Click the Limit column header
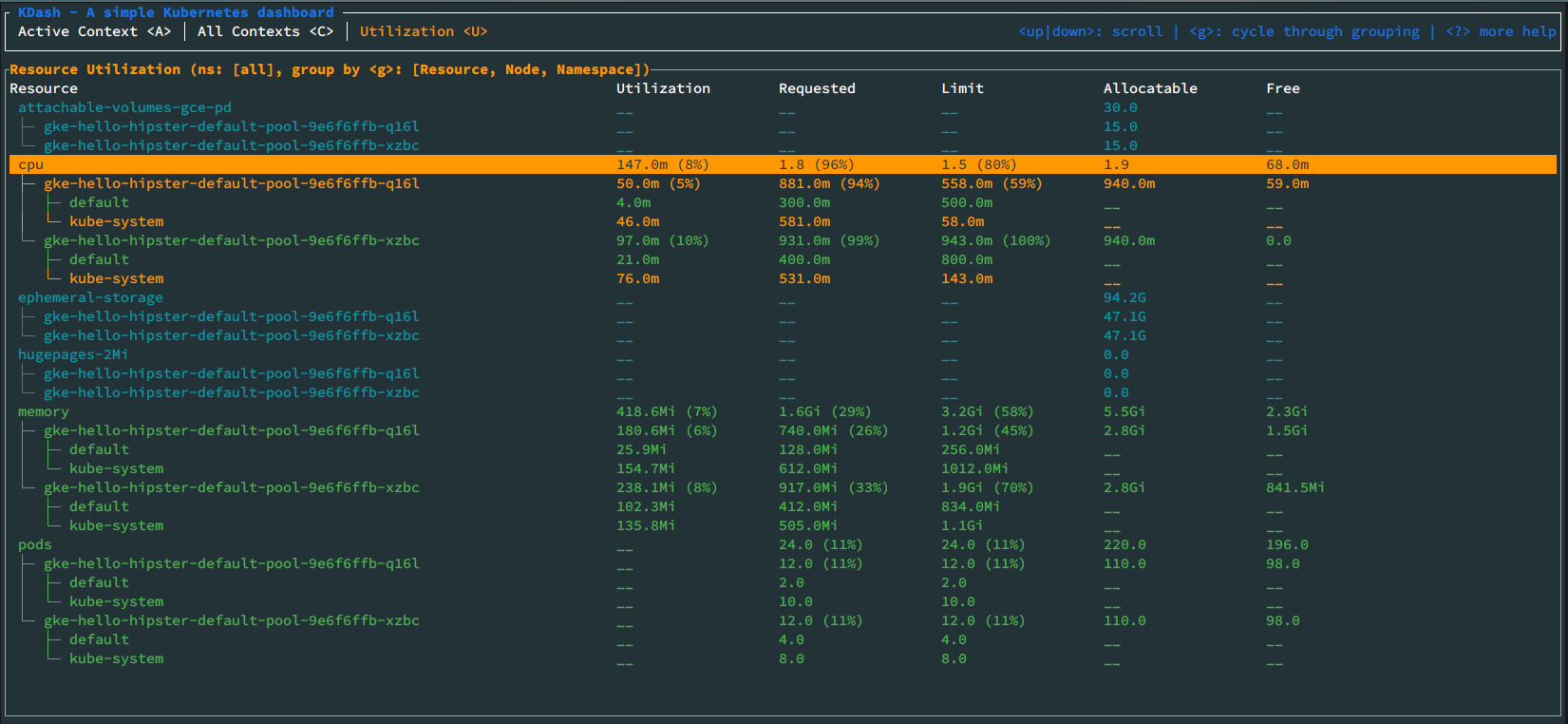Screen dimensions: 1568x724 pos(962,88)
